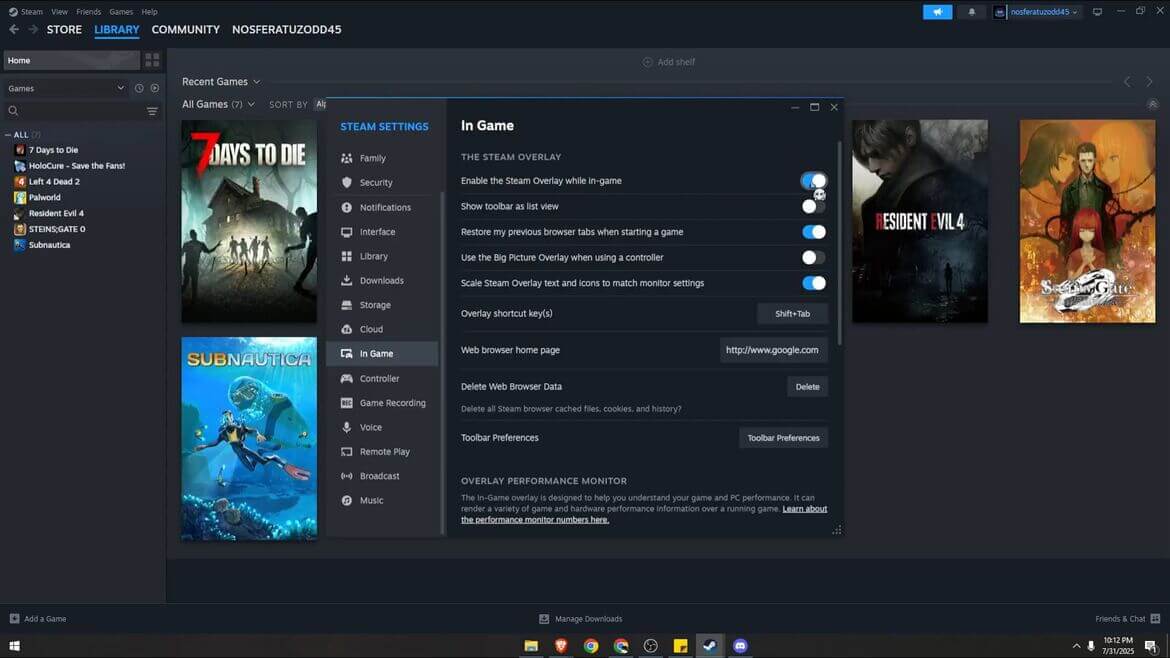Open the Help menu
Viewport: 1170px width, 658px height.
point(149,12)
